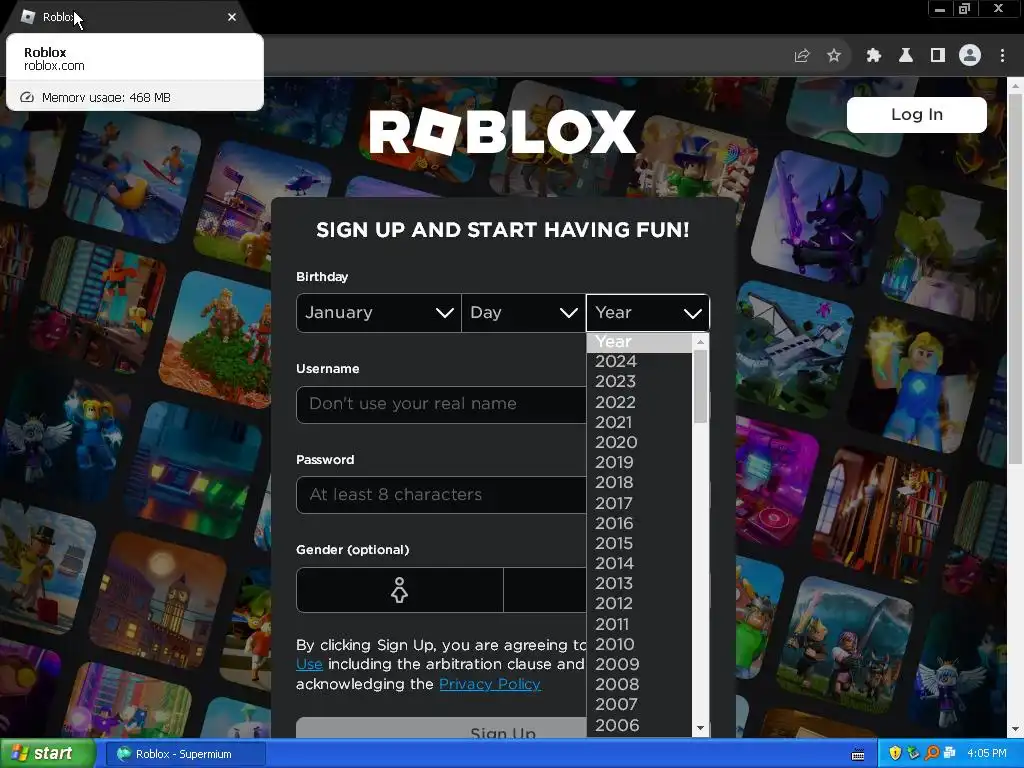Screen dimensions: 1024x768
Task: Click the Roblox logo
Action: 502,131
